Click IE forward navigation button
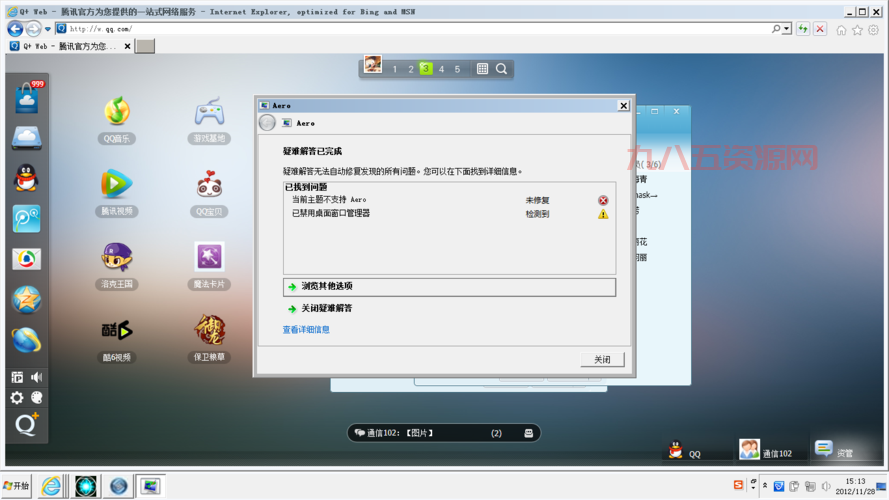889x500 pixels. coord(33,28)
